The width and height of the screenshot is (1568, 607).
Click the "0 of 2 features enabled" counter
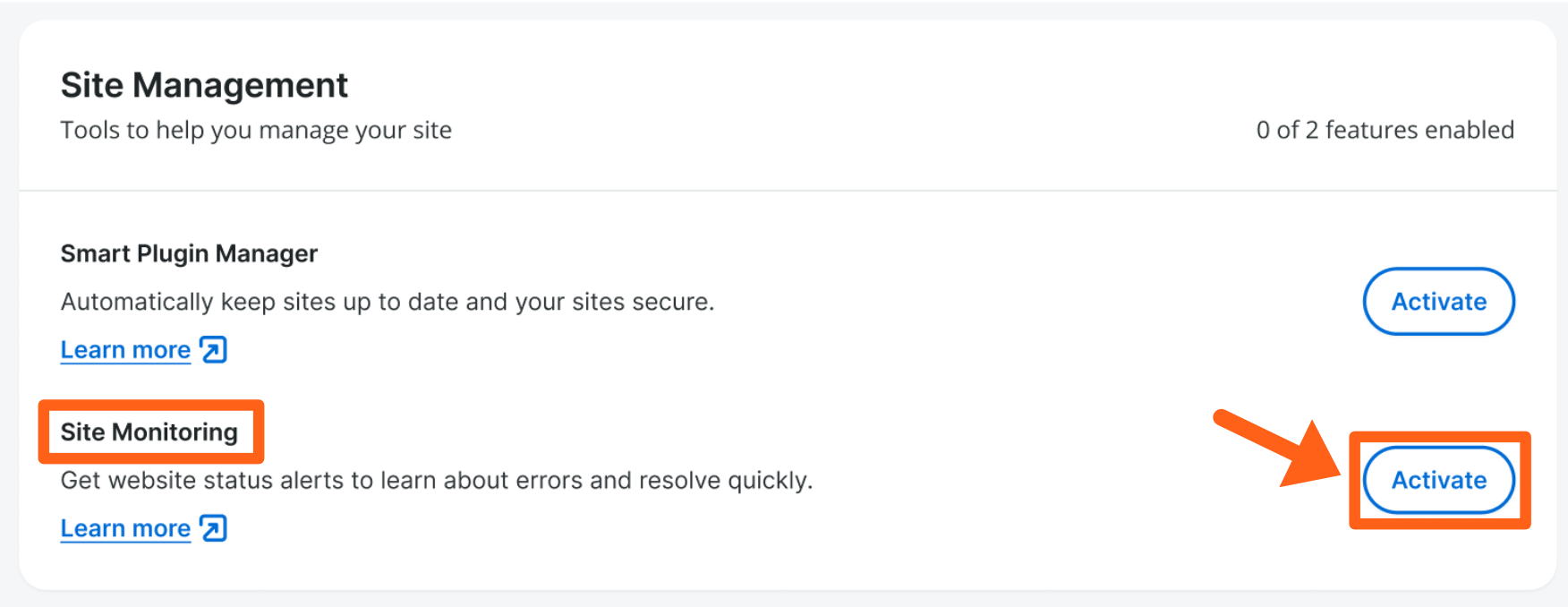point(1385,131)
